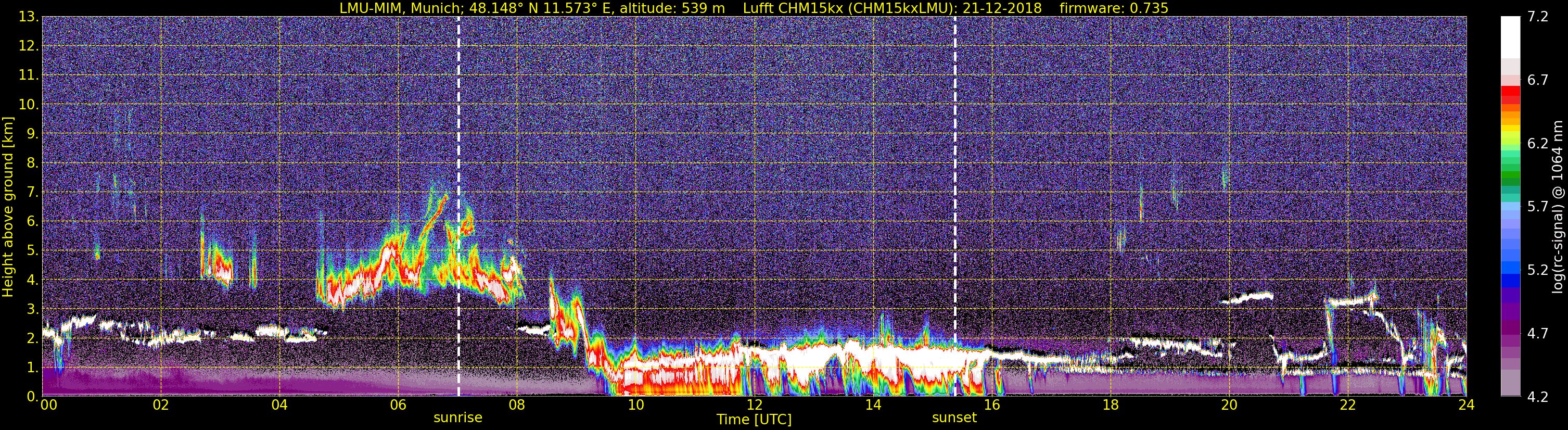Click the dashed white sunset marker line
The width and height of the screenshot is (1568, 430).
click(954, 207)
